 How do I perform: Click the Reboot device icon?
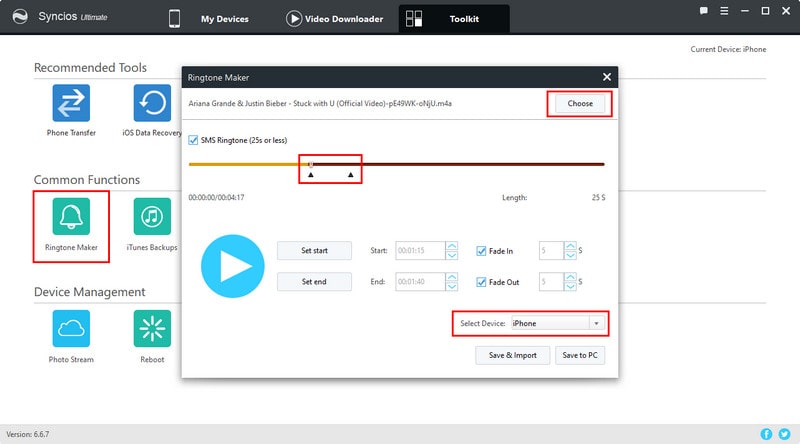tap(152, 329)
